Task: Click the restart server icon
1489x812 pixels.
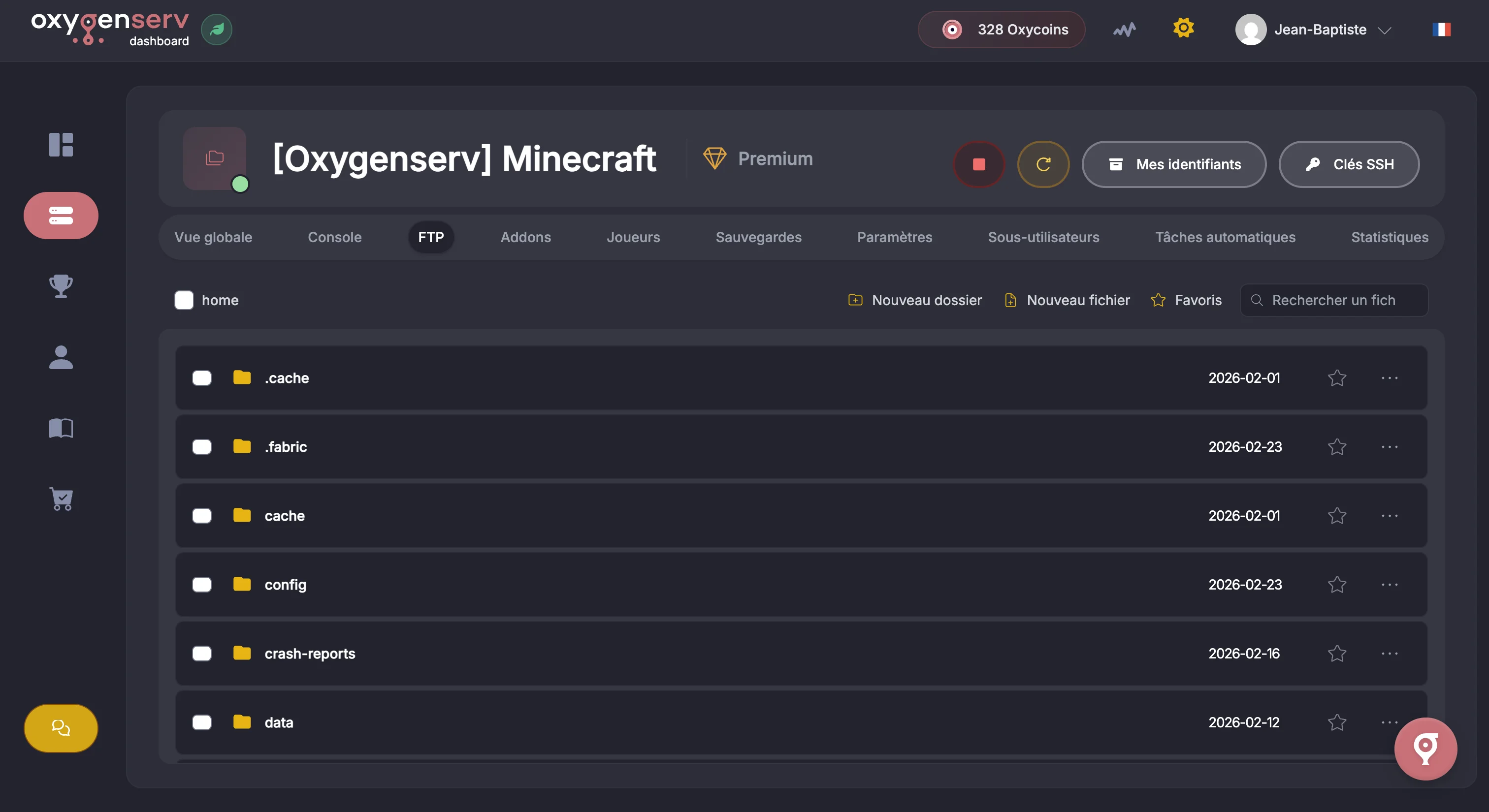Action: [1043, 164]
